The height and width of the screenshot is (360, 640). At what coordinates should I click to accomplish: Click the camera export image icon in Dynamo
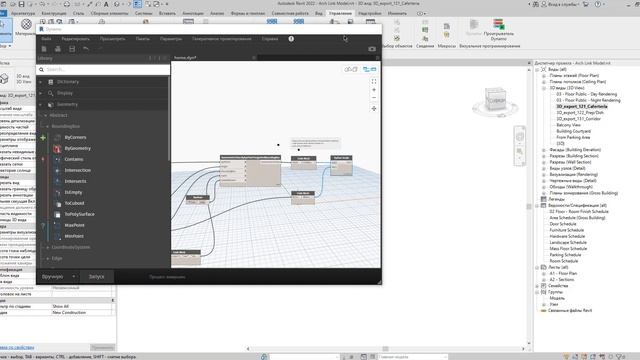(372, 49)
